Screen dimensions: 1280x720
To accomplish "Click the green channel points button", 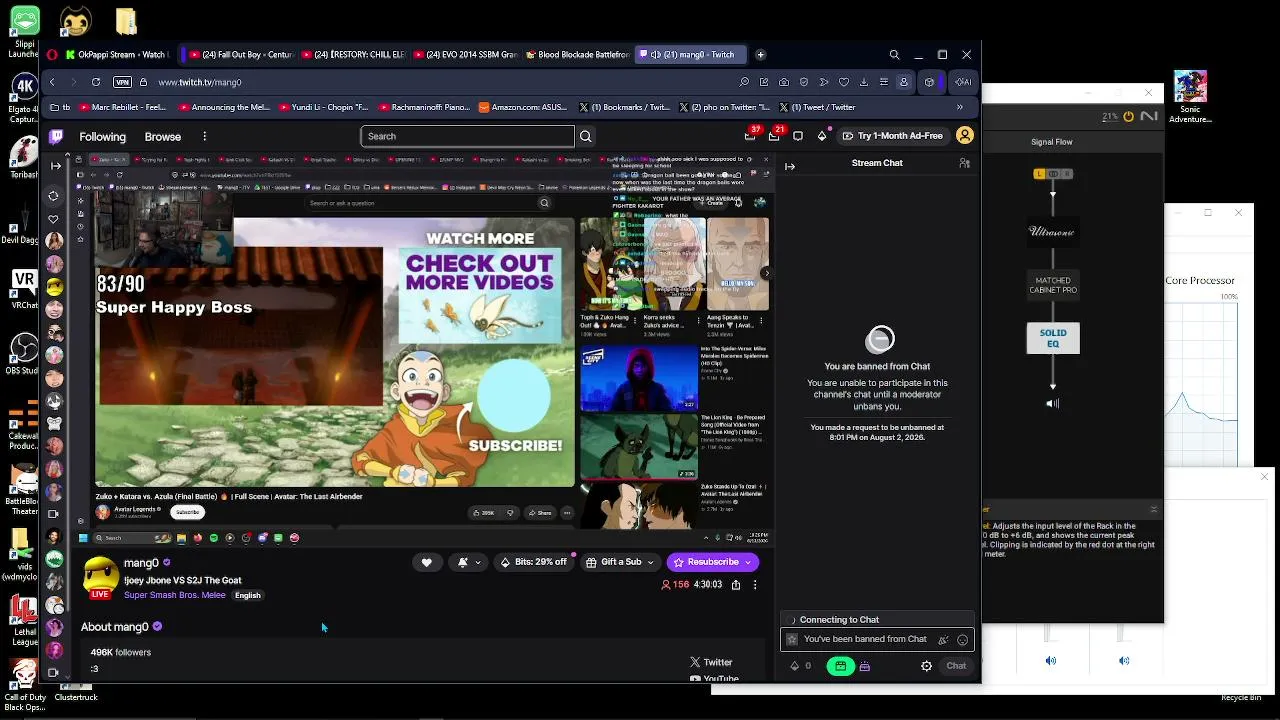I will (x=841, y=666).
